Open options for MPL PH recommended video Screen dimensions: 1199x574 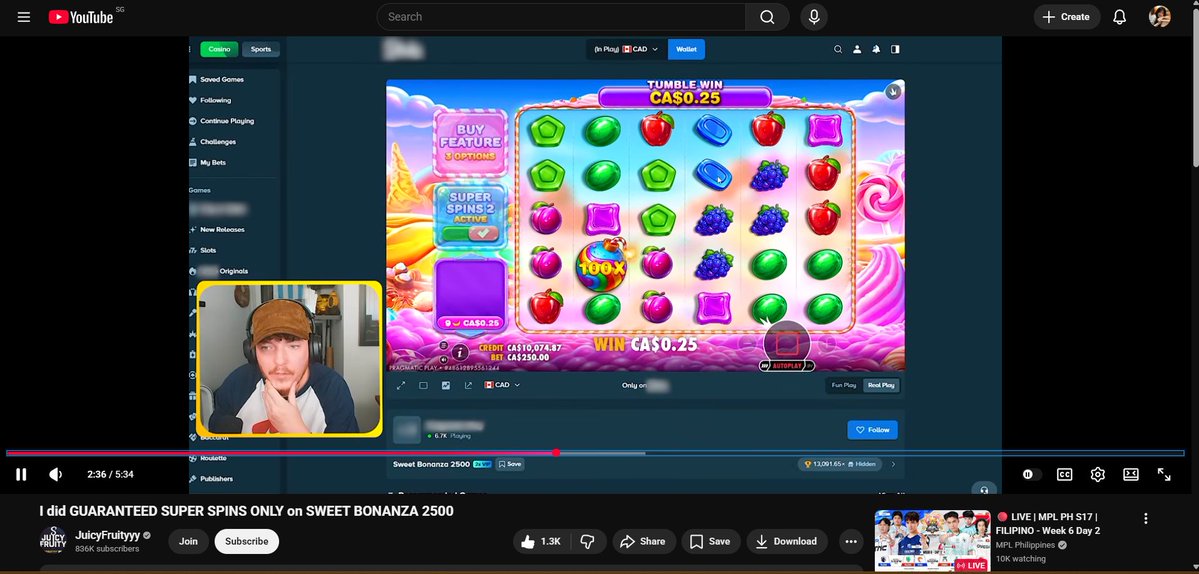coord(1145,518)
